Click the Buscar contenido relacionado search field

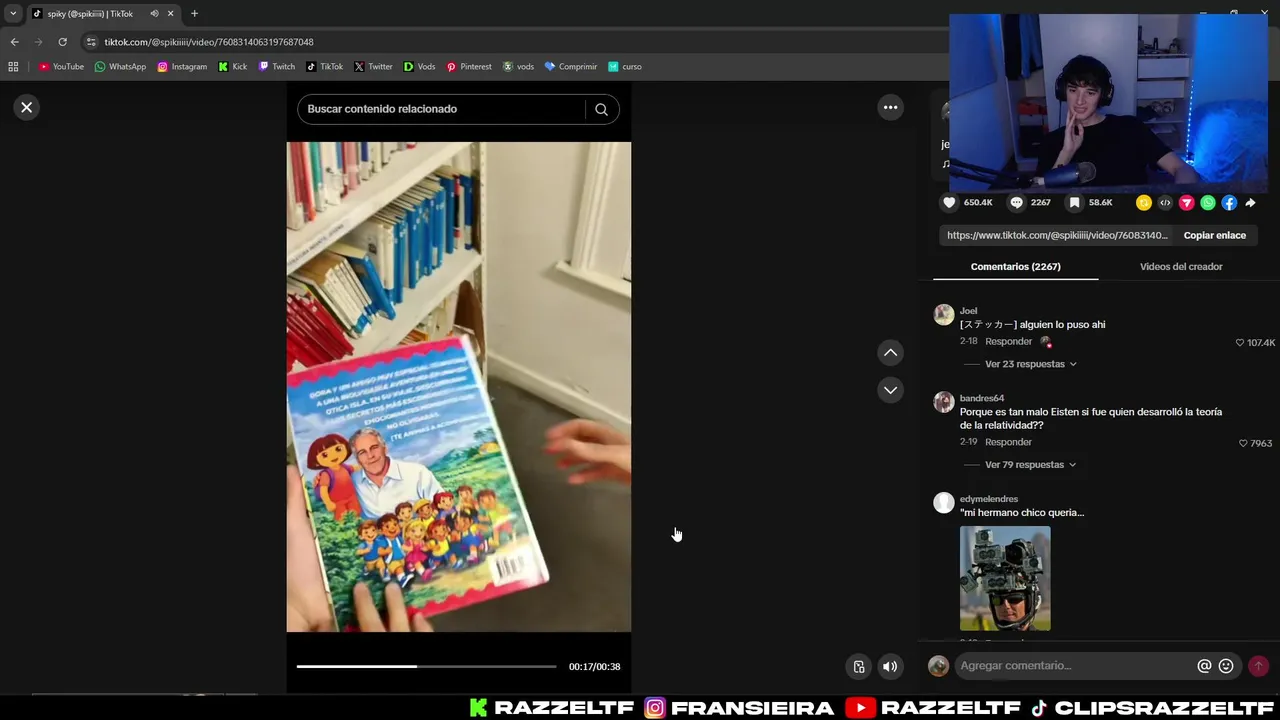(x=442, y=109)
